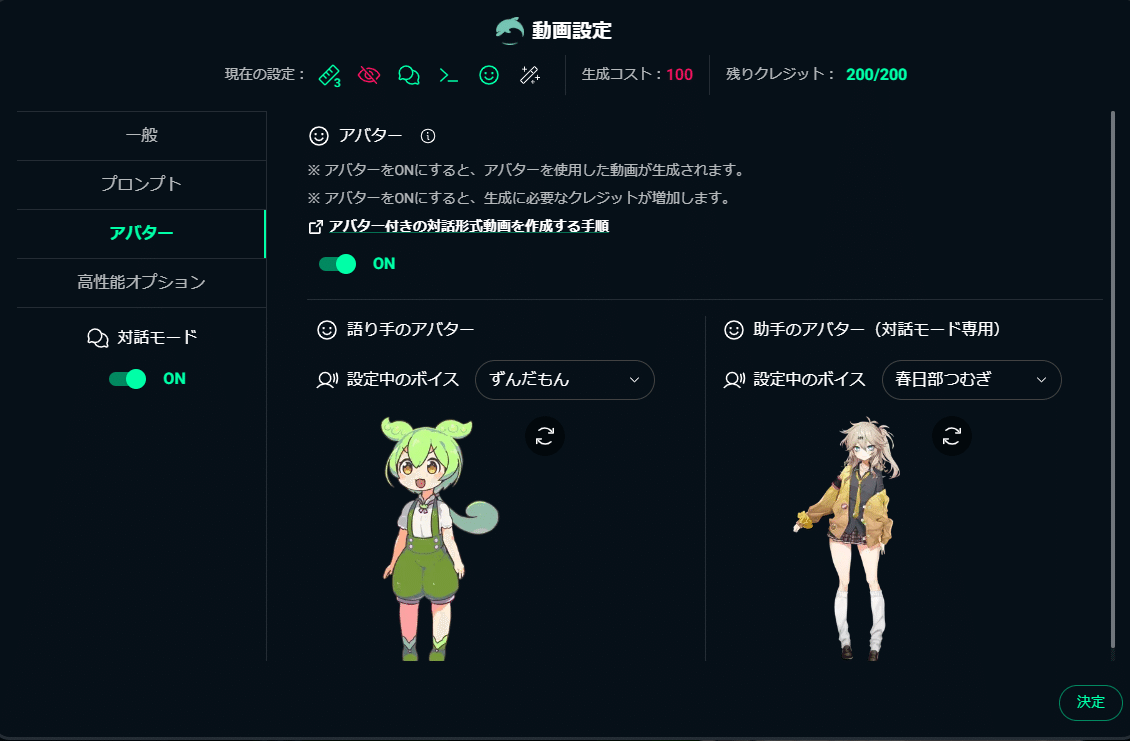Refresh the narrator avatar image
The width and height of the screenshot is (1130, 741).
point(545,436)
